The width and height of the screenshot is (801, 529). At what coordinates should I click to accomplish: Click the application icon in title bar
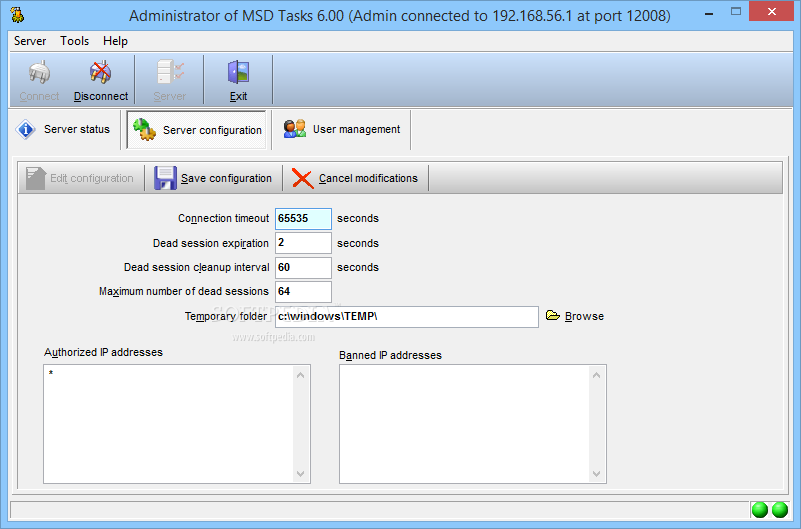(x=17, y=15)
